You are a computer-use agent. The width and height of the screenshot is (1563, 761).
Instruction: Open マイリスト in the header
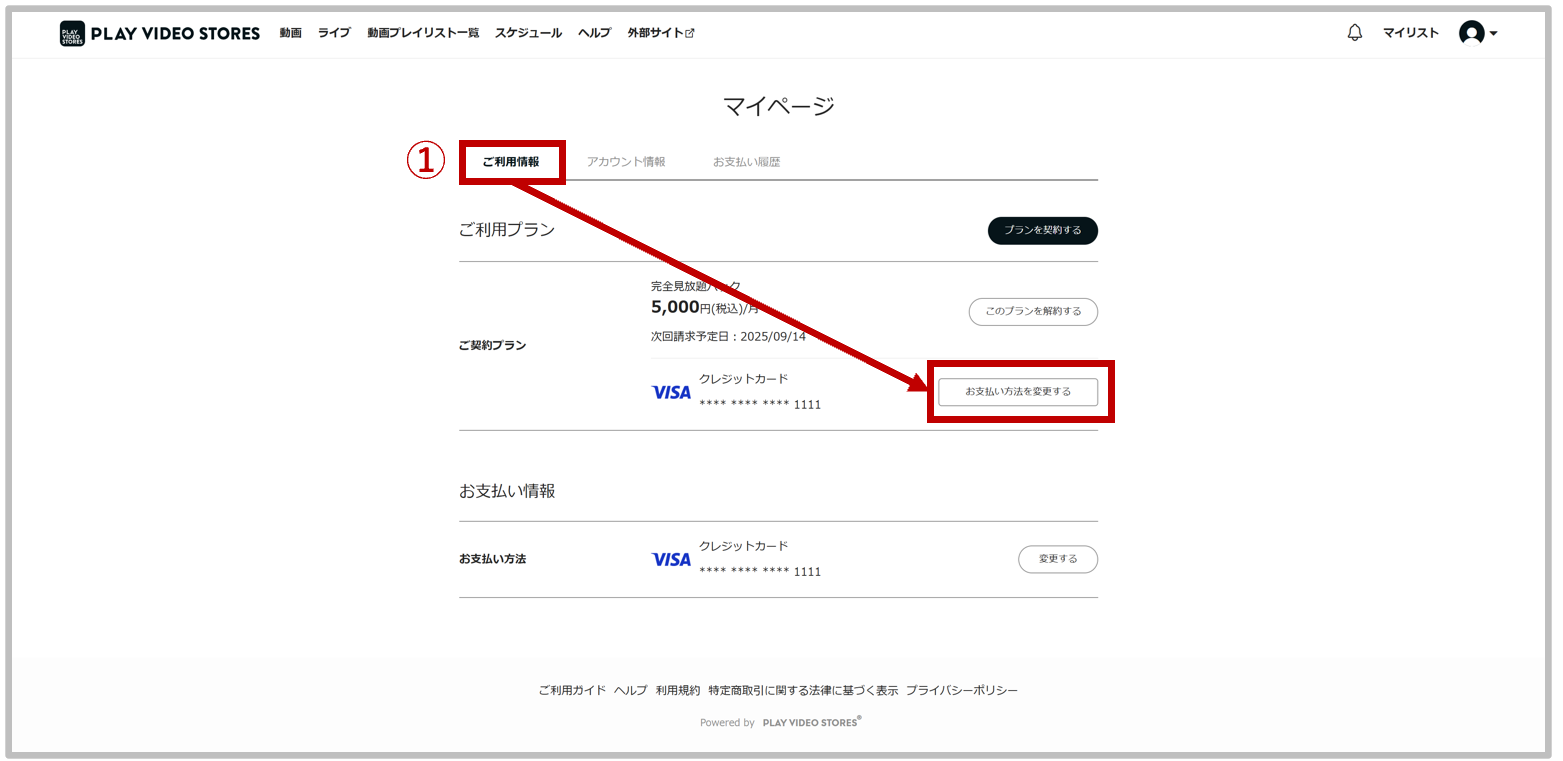(x=1410, y=33)
